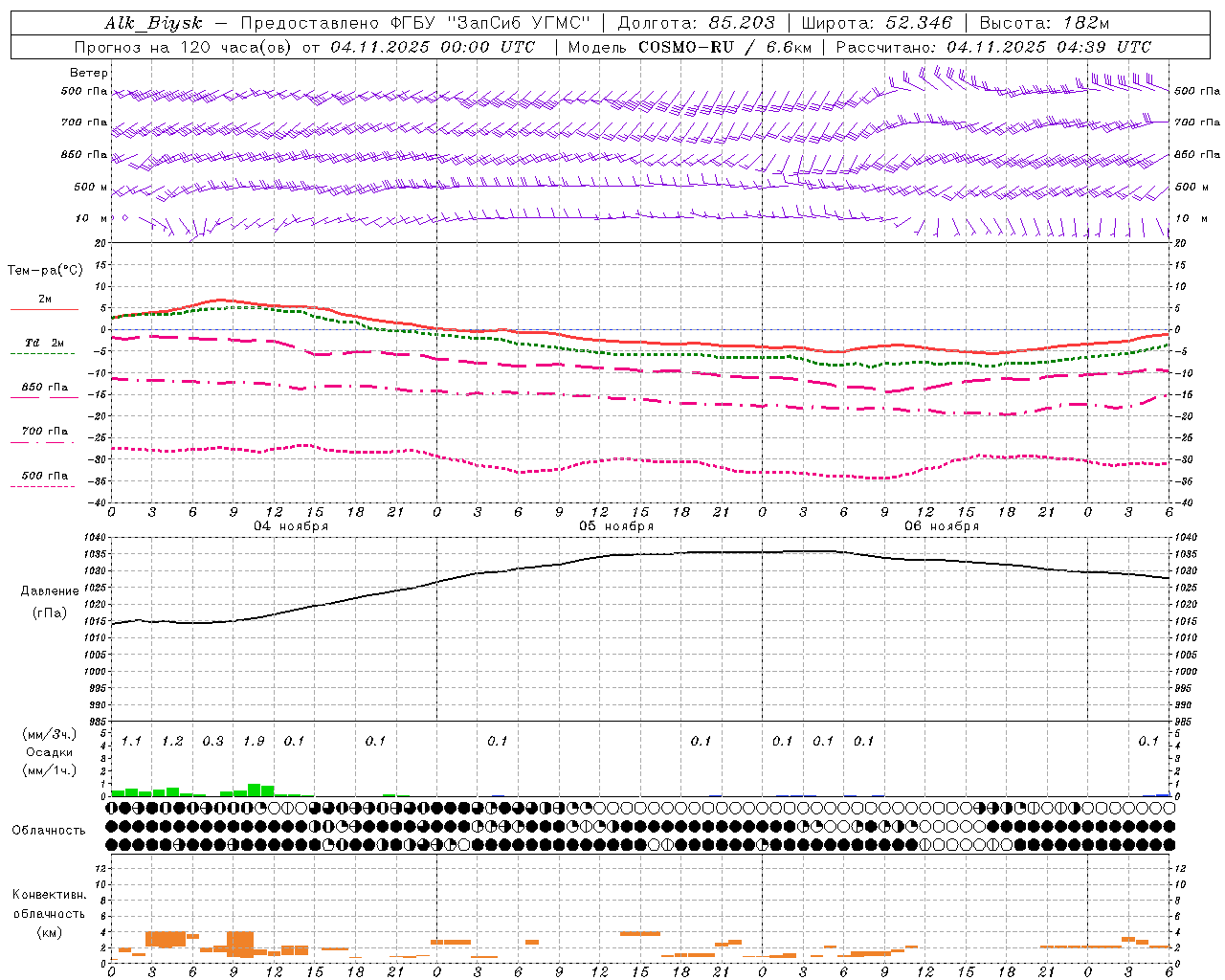Click the "(км)" unit under convective cloudiness
This screenshot has height=980, width=1225.
49,931
